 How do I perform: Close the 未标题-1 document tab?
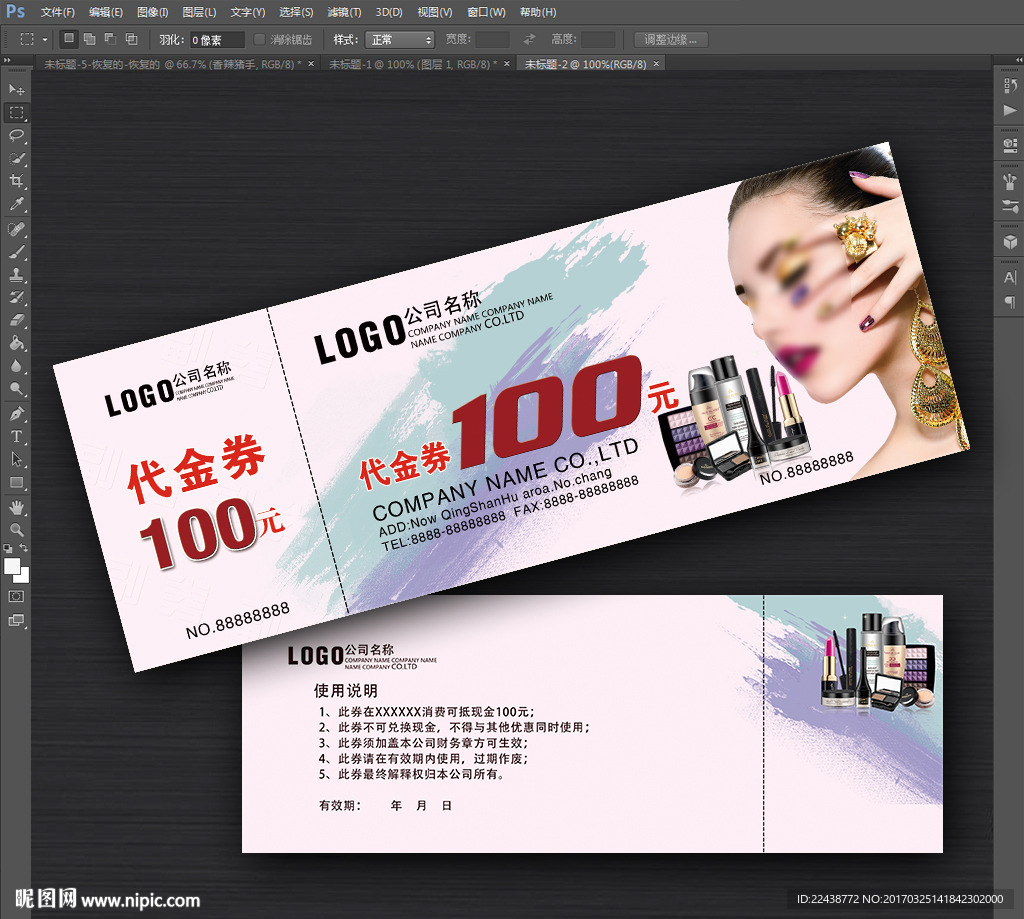tap(507, 63)
